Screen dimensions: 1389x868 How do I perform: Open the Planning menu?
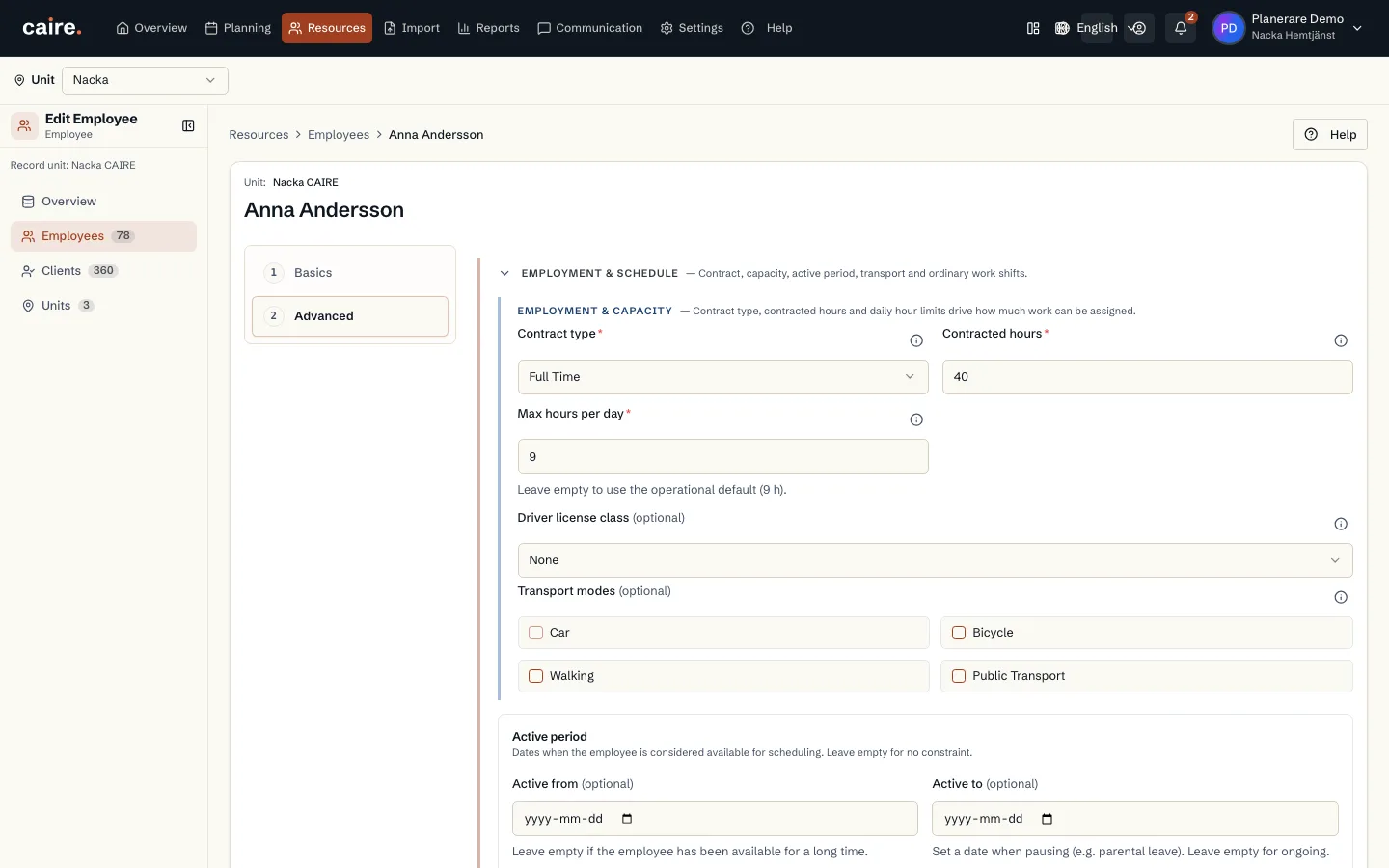pos(238,28)
